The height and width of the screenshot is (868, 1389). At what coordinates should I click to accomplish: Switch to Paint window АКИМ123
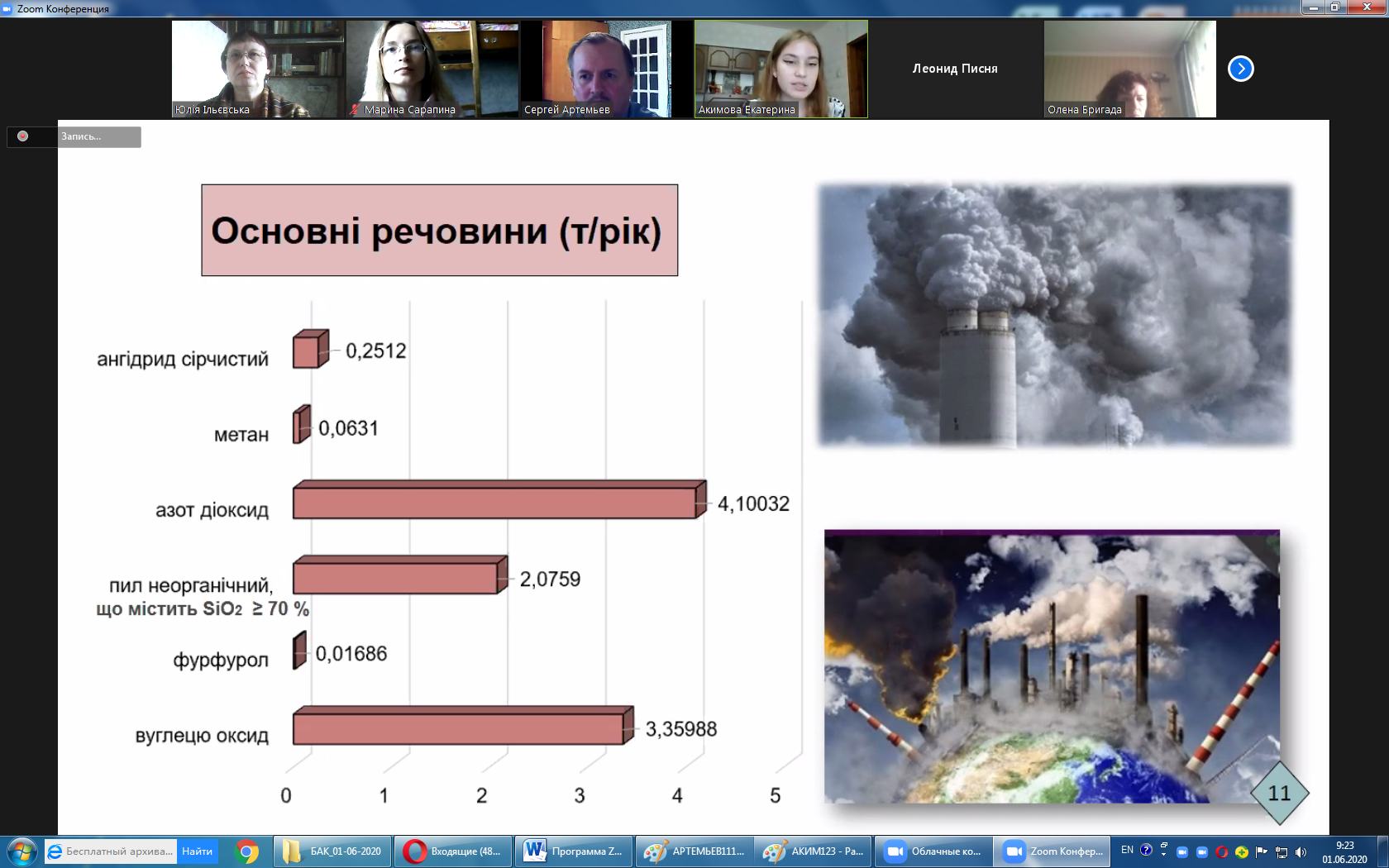pos(814,851)
